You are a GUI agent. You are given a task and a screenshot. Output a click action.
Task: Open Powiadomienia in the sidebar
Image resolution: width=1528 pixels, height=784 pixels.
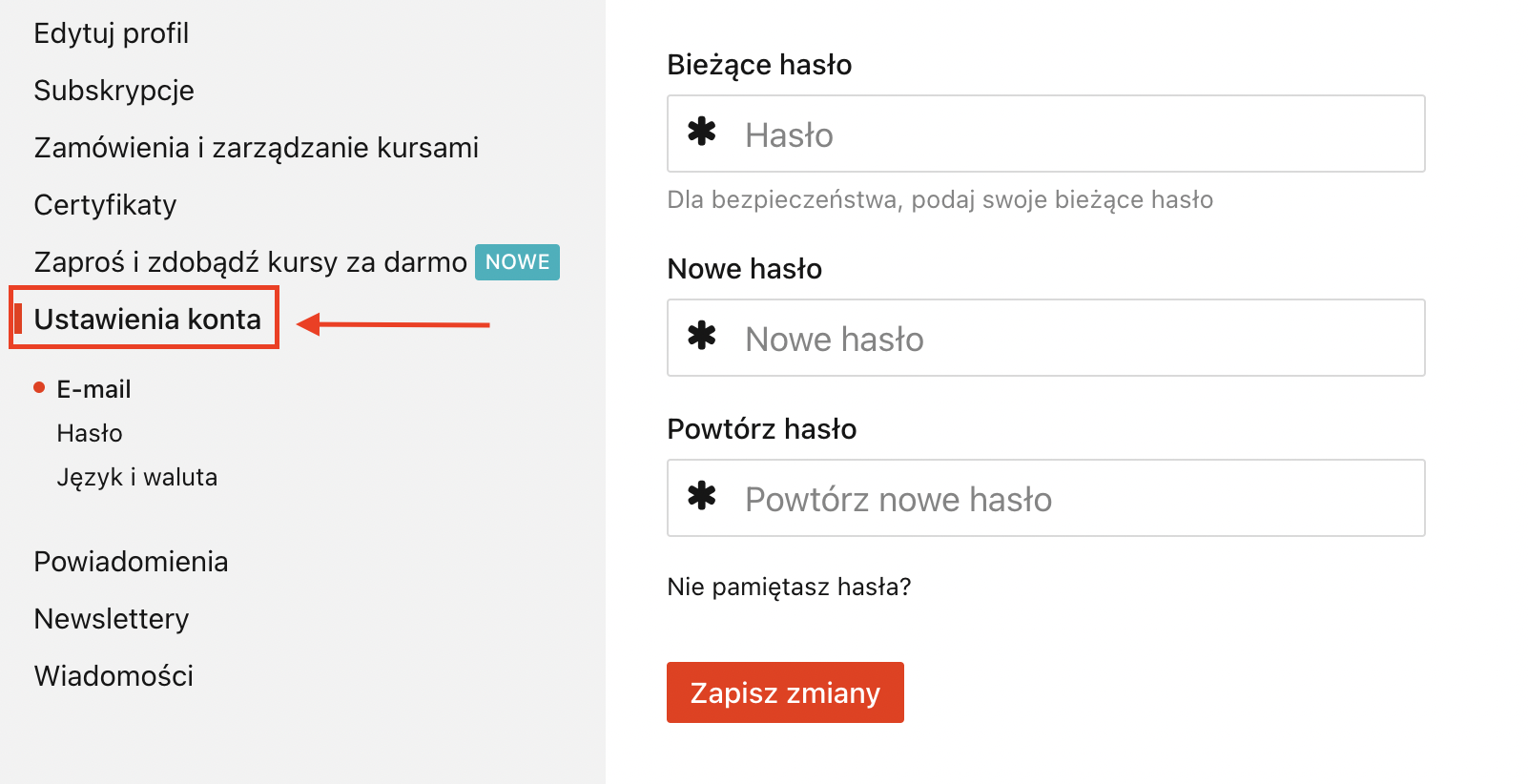click(x=132, y=562)
